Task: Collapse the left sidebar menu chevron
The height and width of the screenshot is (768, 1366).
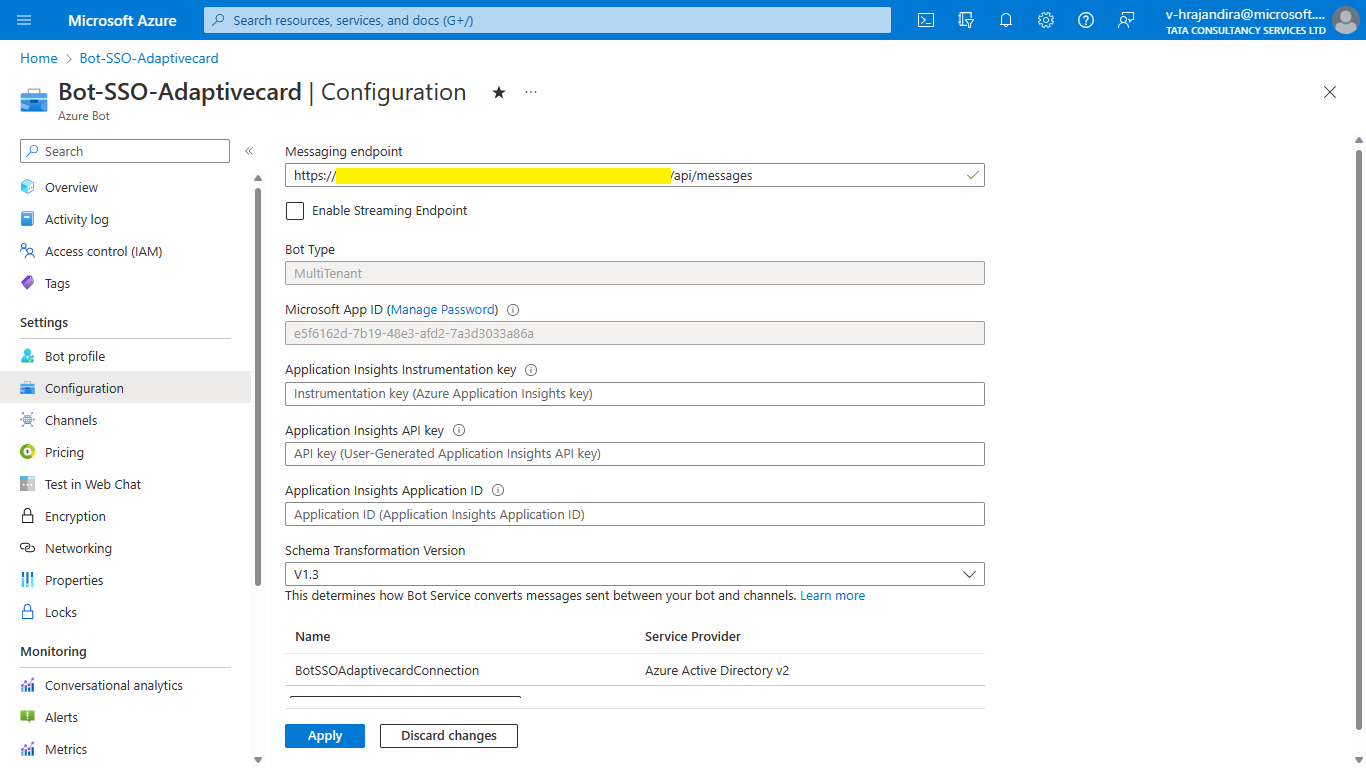Action: 249,151
